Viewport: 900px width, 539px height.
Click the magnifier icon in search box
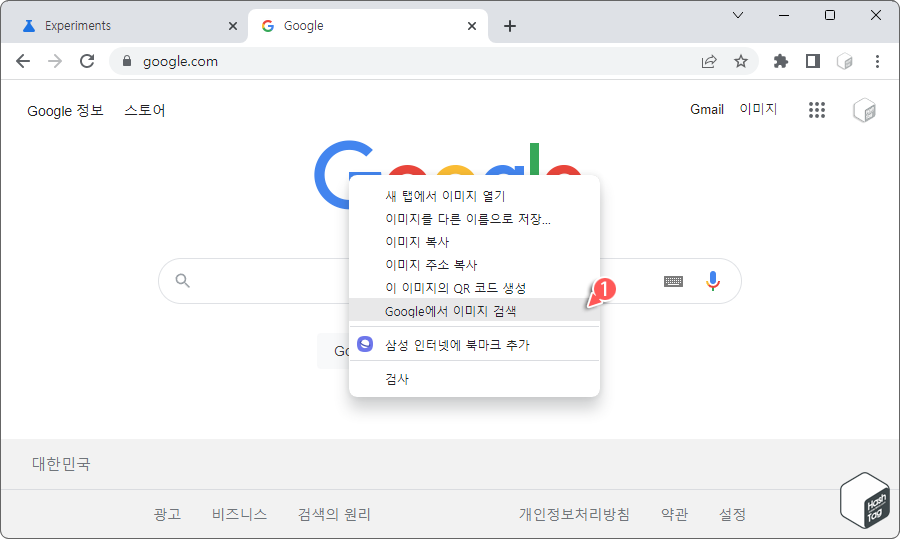(183, 281)
